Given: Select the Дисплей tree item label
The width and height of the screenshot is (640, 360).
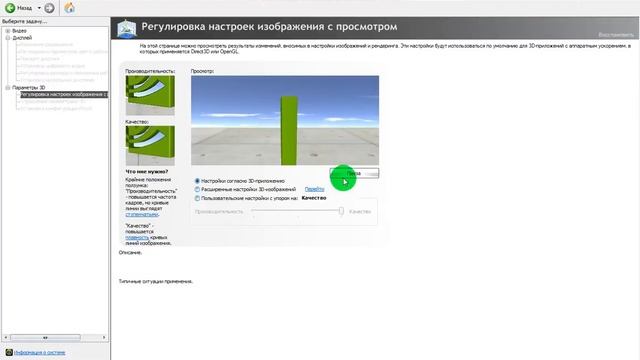Looking at the screenshot, I should (22, 38).
